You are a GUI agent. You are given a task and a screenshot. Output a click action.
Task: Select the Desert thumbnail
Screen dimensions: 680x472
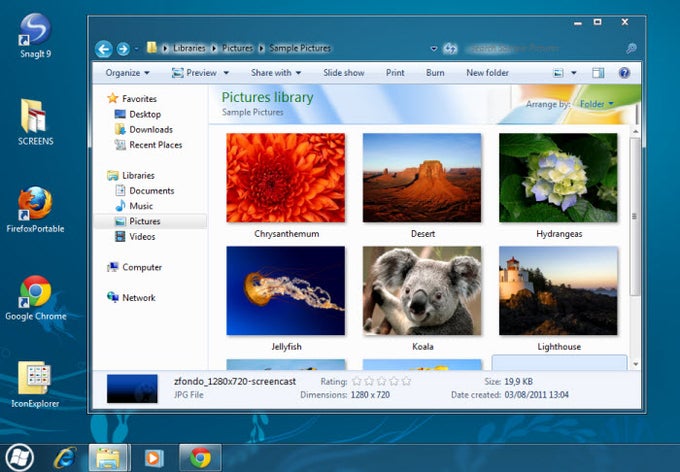click(x=422, y=178)
